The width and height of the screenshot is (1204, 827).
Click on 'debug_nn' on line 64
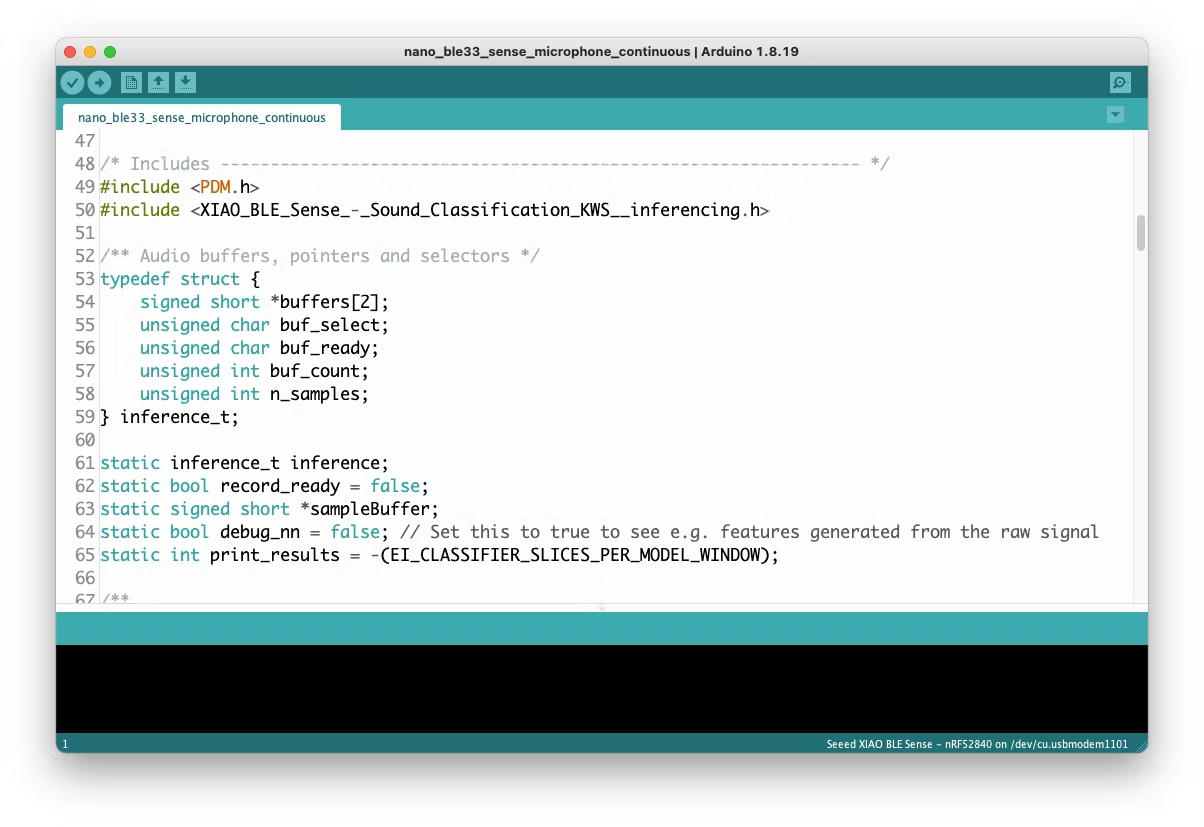pyautogui.click(x=260, y=532)
